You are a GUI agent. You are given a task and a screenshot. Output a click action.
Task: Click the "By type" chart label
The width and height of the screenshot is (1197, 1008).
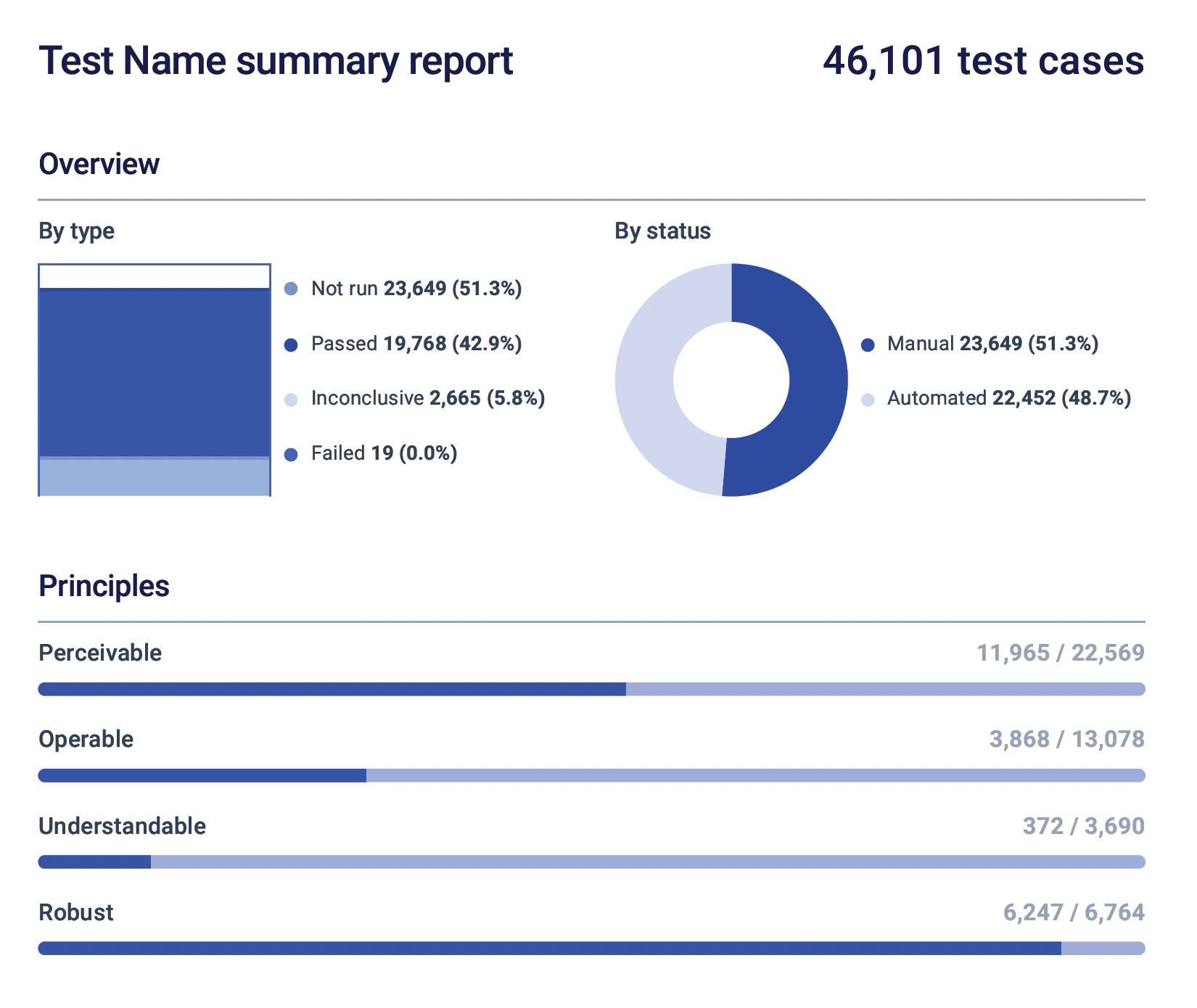click(x=76, y=231)
